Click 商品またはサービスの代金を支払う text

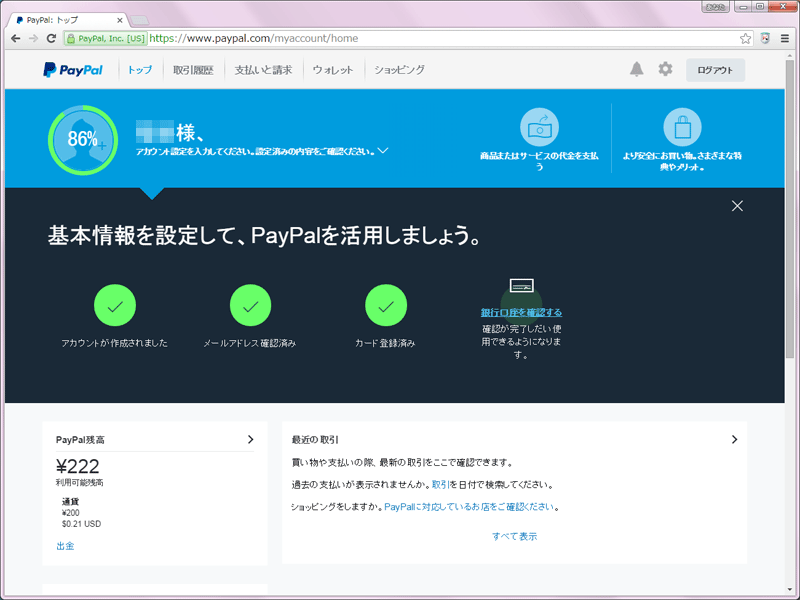pyautogui.click(x=539, y=161)
